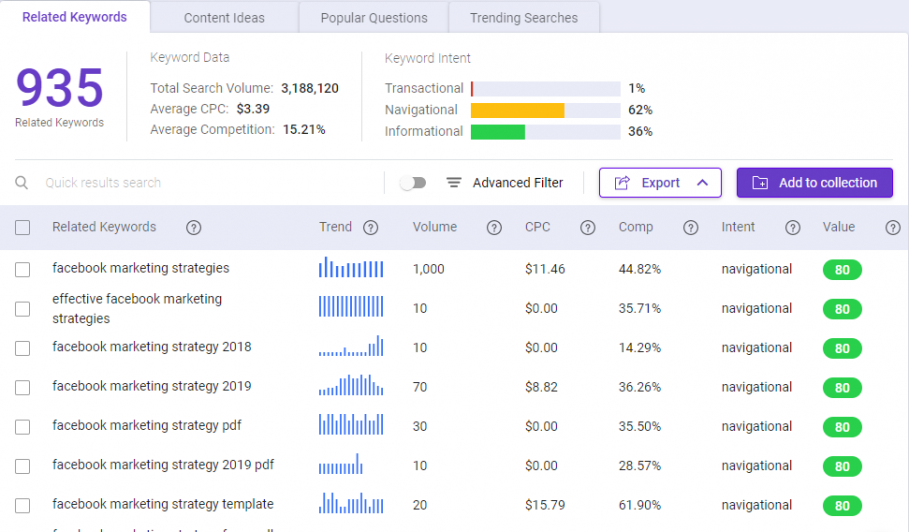This screenshot has width=909, height=532.
Task: Open help icon next to Trend column
Action: (x=370, y=228)
